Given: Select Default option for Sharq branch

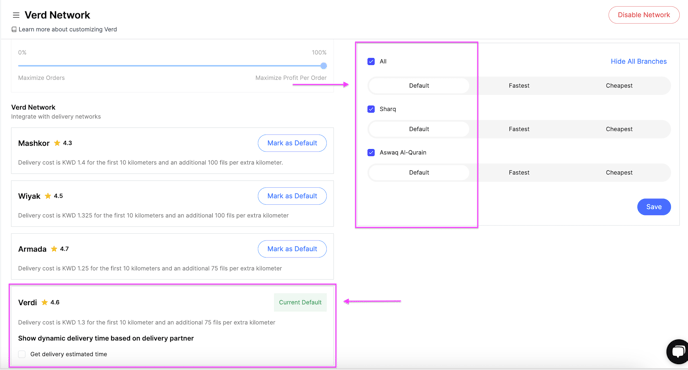Looking at the screenshot, I should point(419,129).
